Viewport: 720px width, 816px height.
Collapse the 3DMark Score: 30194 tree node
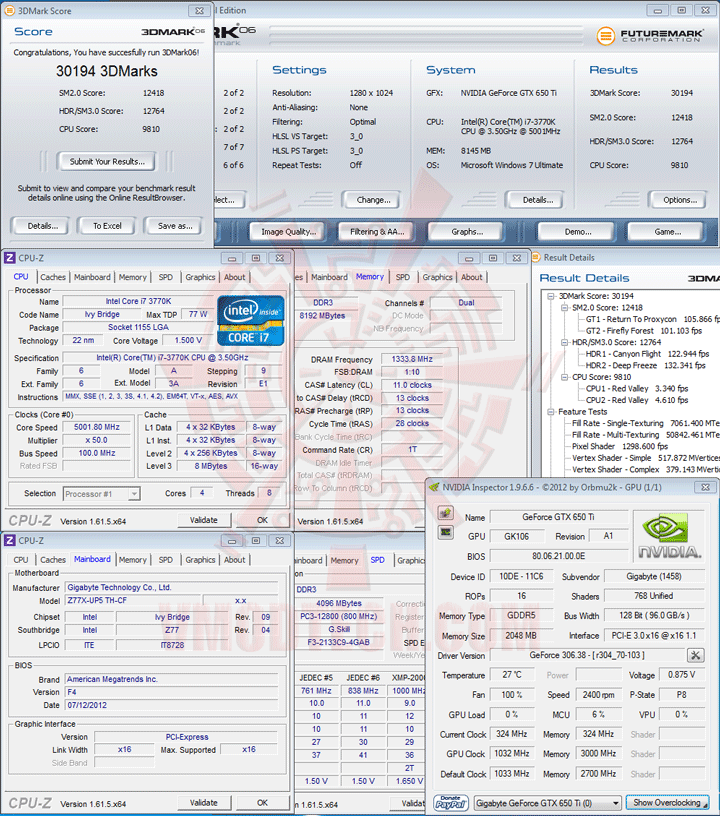[x=551, y=296]
